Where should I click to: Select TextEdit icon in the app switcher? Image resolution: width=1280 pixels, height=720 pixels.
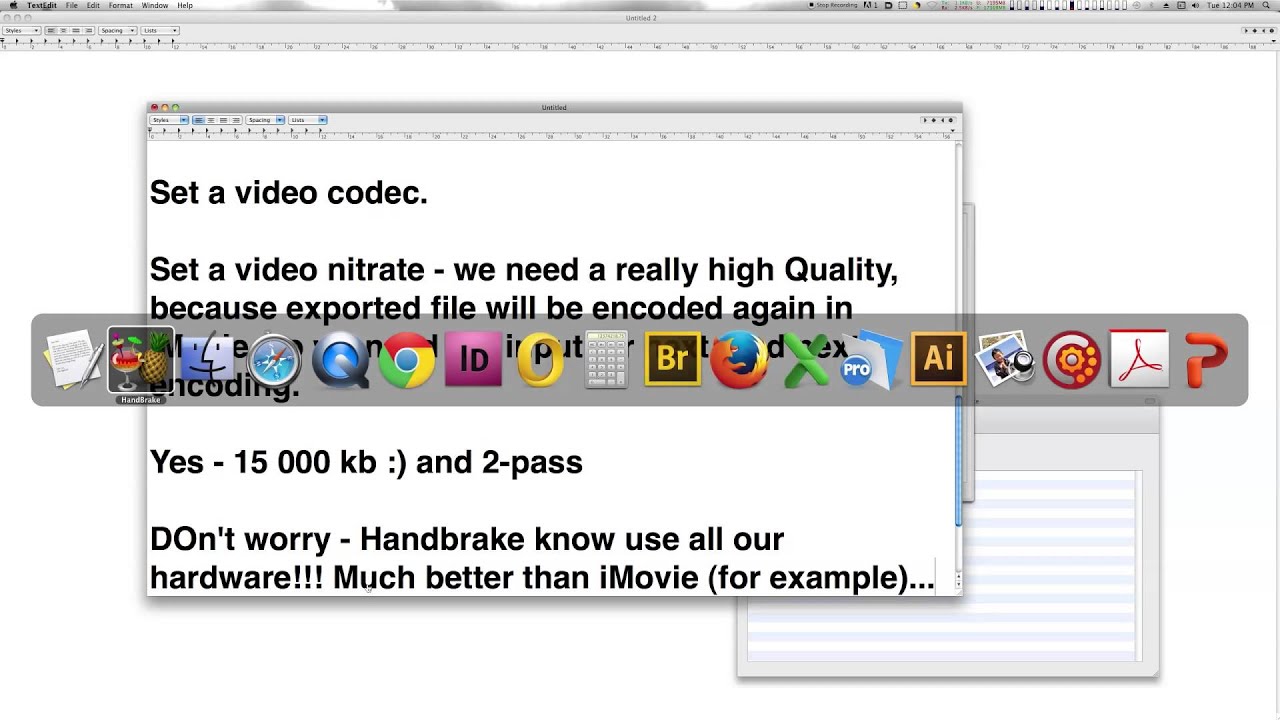point(74,360)
